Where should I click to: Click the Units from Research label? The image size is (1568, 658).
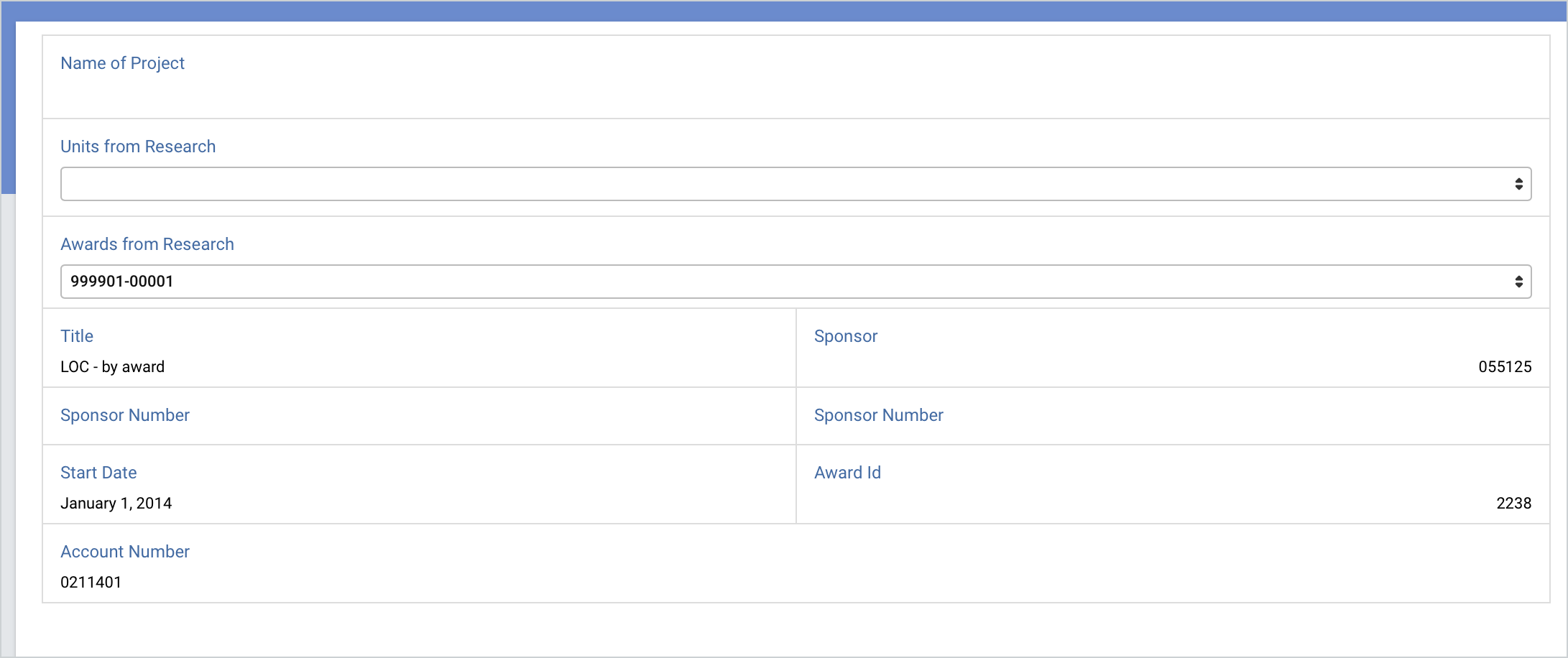coord(138,147)
